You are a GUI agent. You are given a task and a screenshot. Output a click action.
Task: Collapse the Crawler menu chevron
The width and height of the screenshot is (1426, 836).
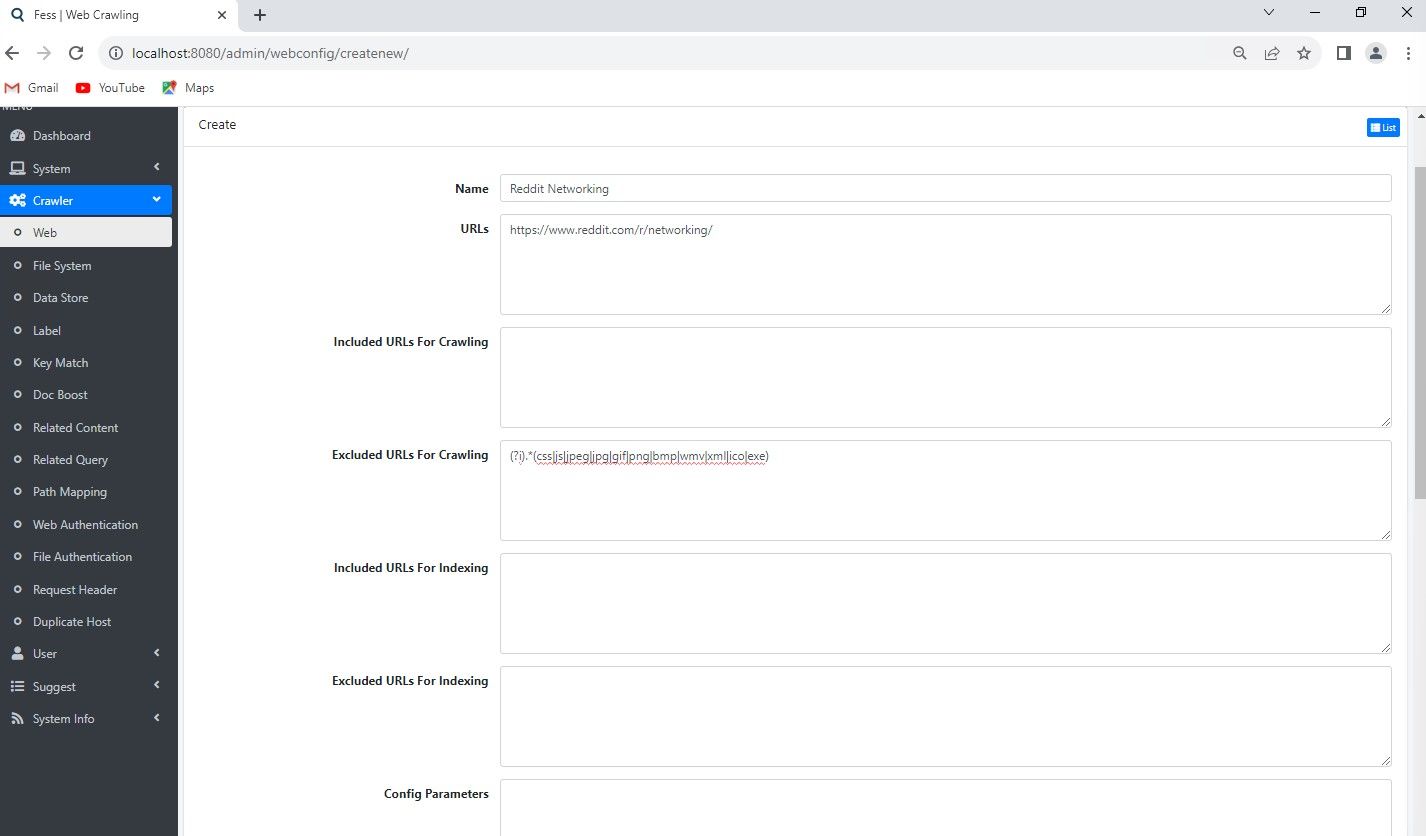(x=157, y=200)
